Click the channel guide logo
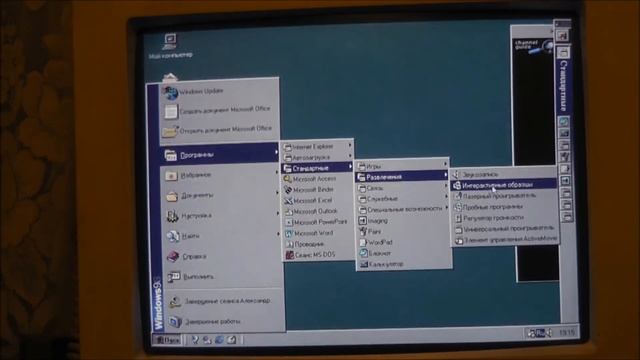The width and height of the screenshot is (640, 360). (x=533, y=47)
